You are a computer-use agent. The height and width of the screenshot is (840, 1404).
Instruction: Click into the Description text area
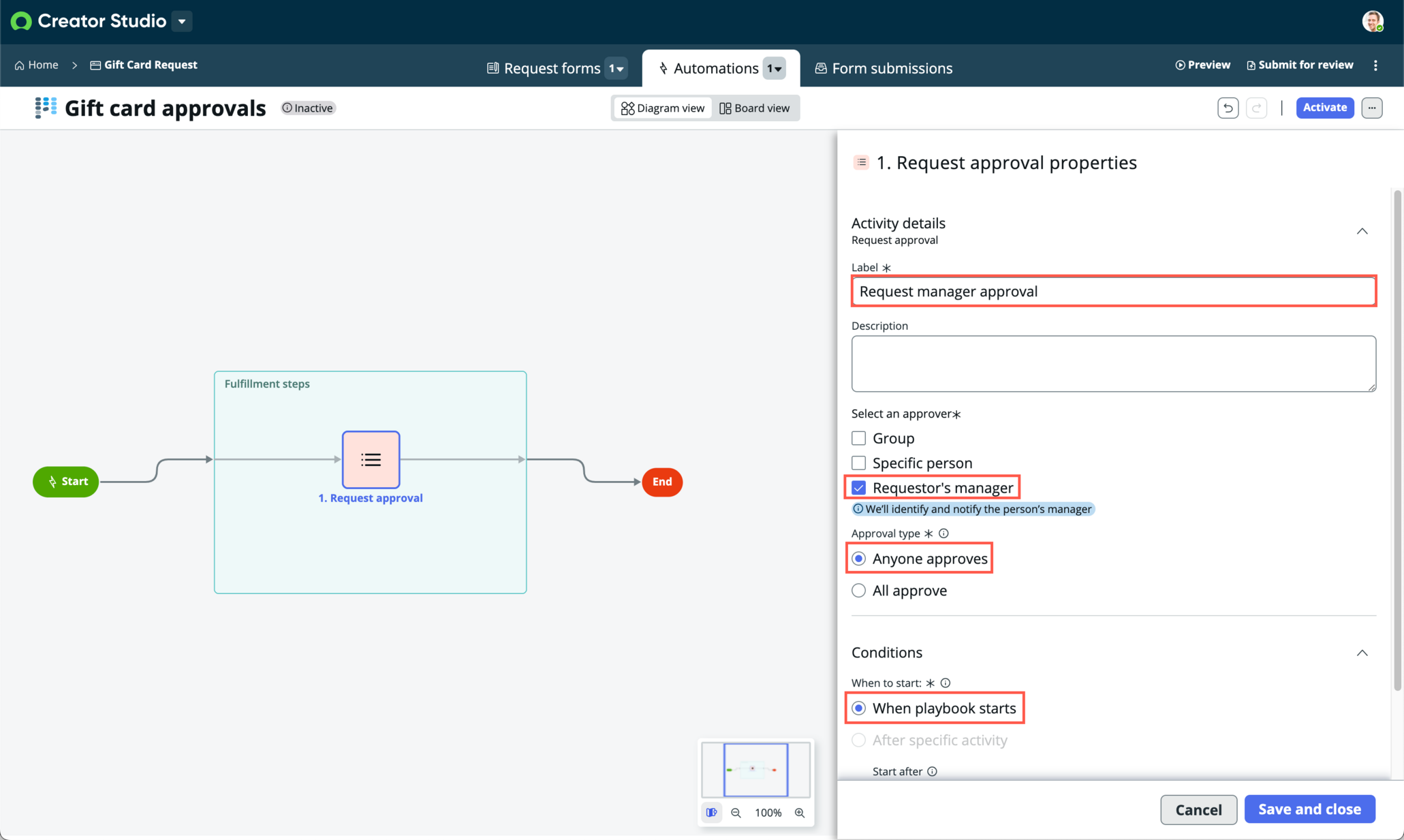[1113, 363]
